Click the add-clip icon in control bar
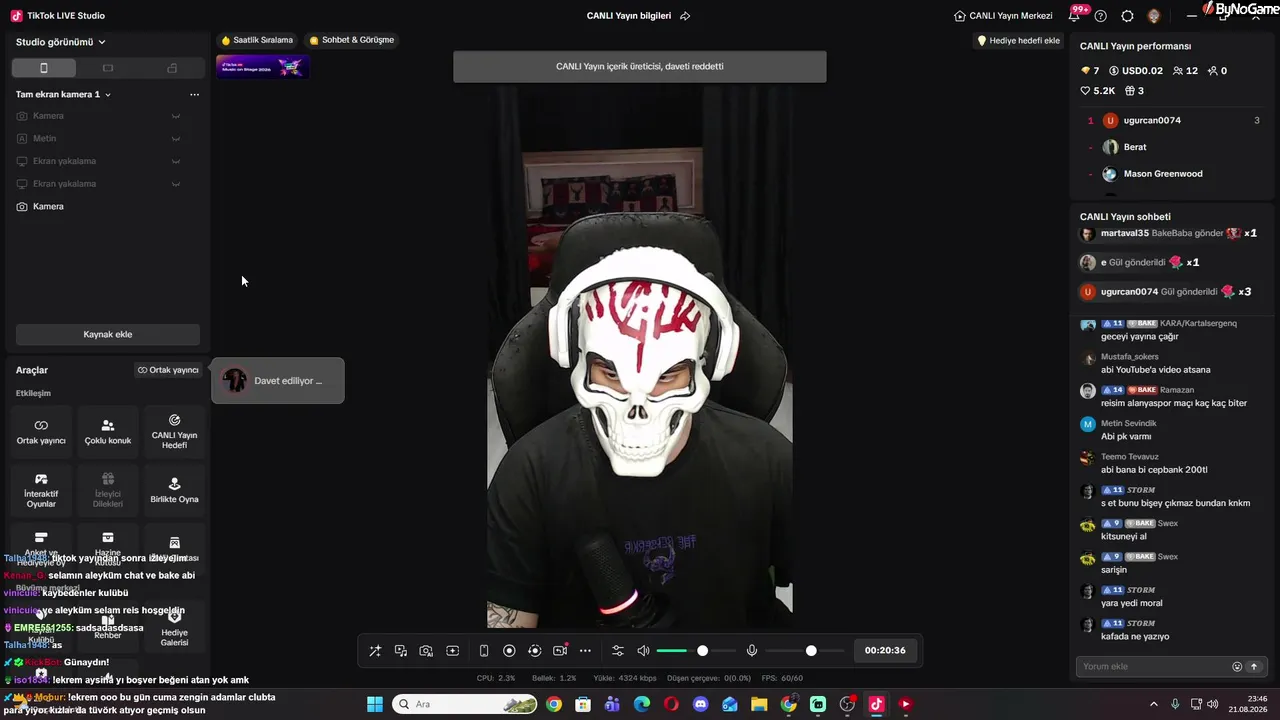This screenshot has height=720, width=1280. [452, 651]
